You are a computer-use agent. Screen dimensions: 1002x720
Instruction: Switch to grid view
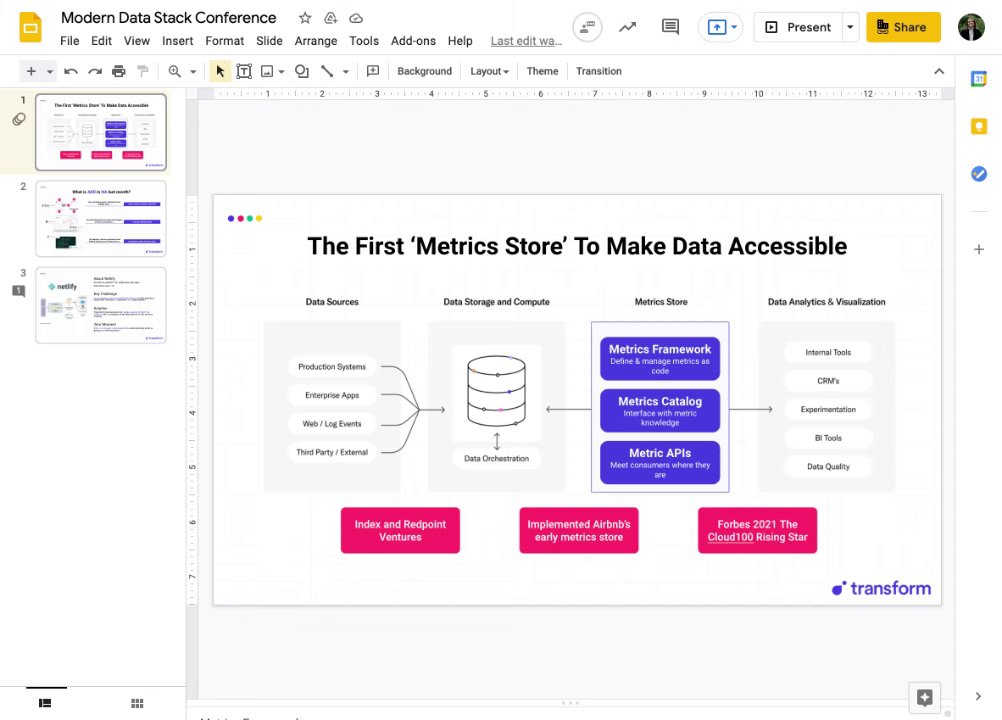[137, 703]
